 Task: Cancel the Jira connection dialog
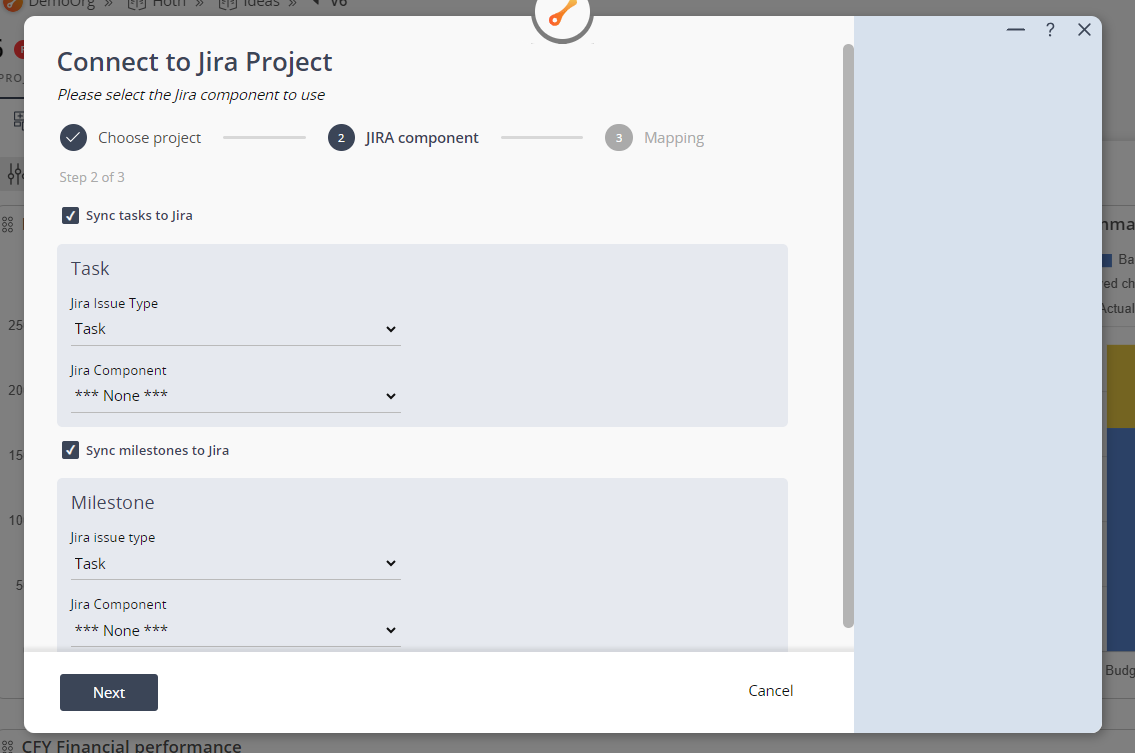click(x=770, y=691)
